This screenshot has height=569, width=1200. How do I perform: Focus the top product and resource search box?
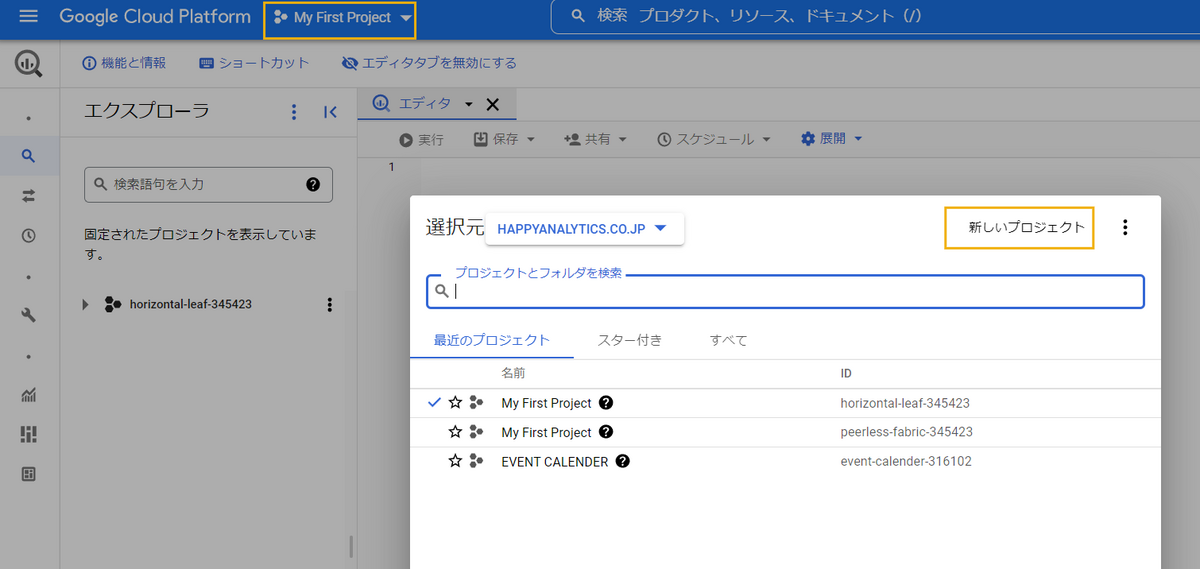coord(875,17)
